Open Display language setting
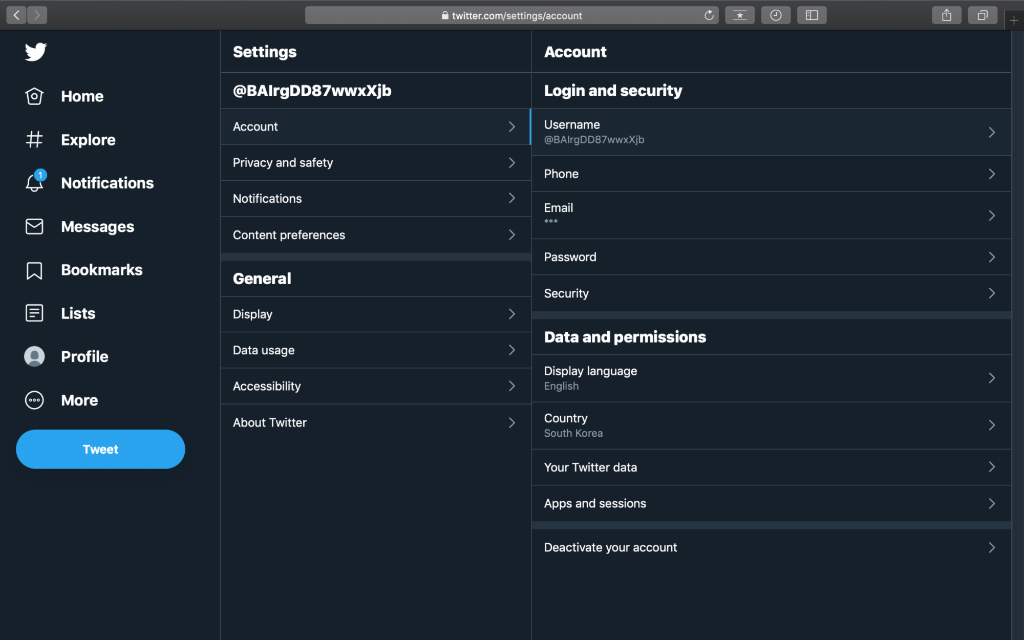 tap(771, 378)
